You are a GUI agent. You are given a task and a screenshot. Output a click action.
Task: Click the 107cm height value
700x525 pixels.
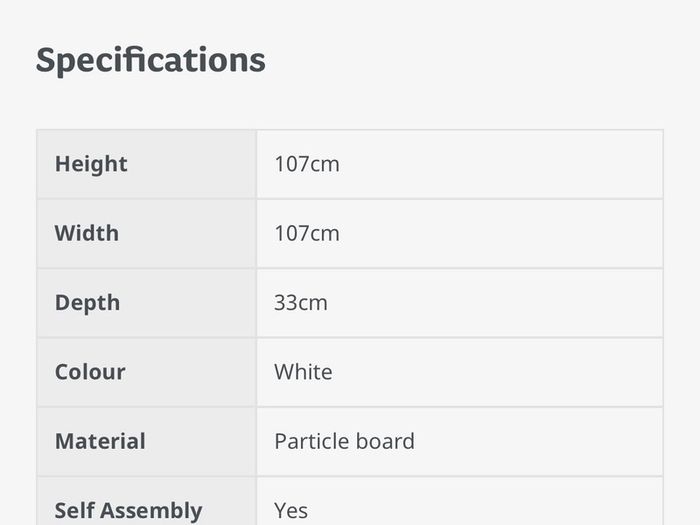pyautogui.click(x=307, y=164)
